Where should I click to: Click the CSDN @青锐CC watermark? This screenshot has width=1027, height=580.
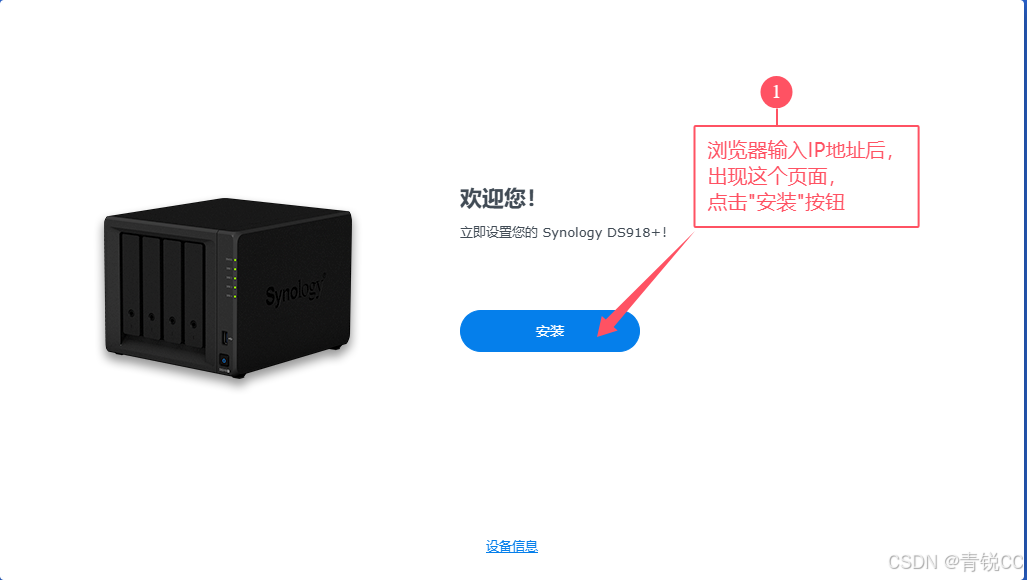956,562
